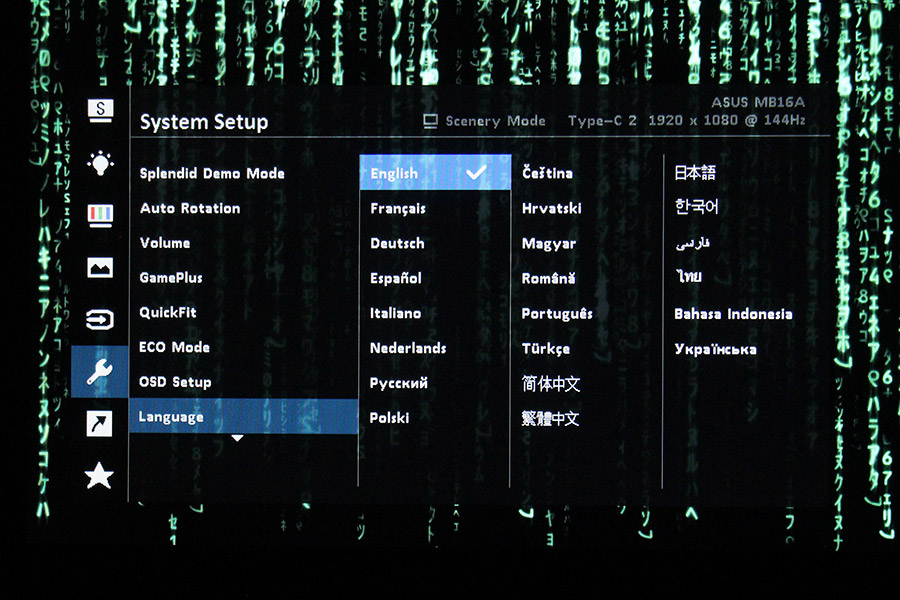
Task: Select Magyar from the language list
Action: 549,244
